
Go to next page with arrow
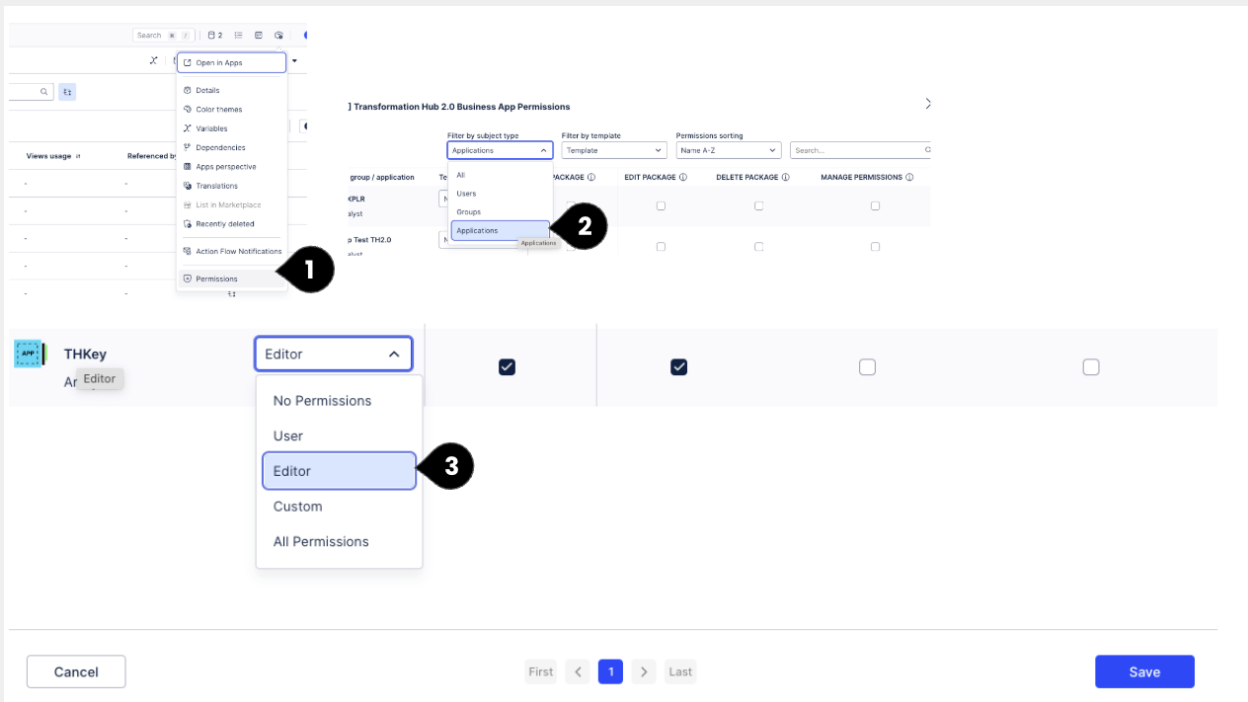pos(644,672)
